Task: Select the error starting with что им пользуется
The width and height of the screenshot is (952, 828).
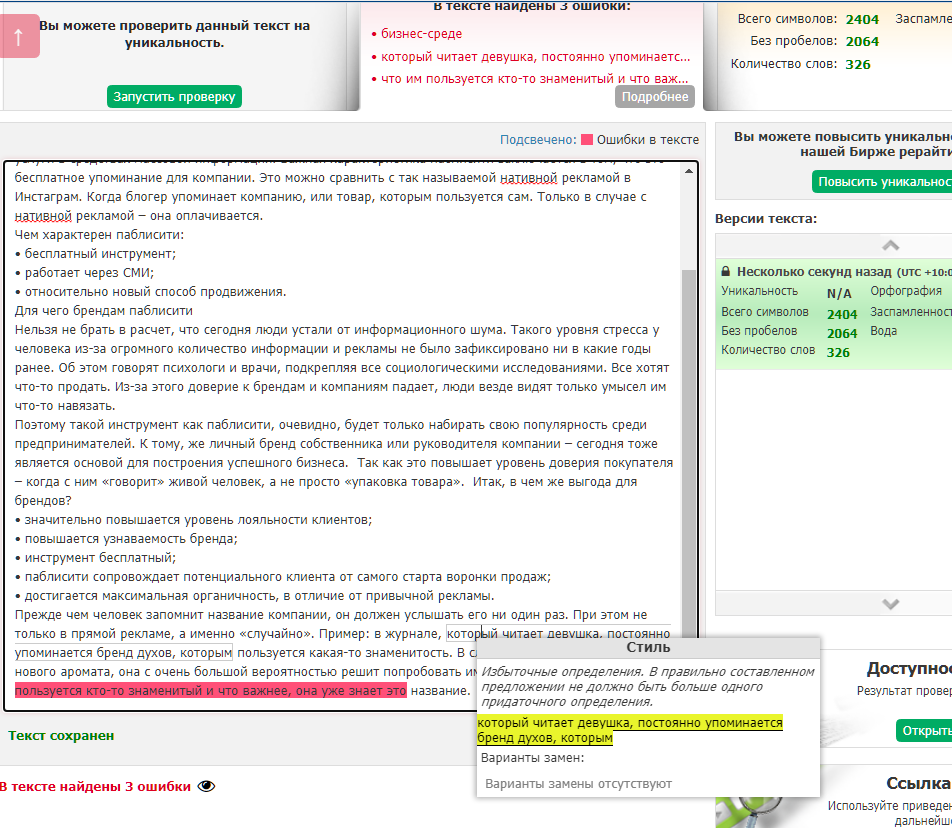Action: [x=534, y=78]
